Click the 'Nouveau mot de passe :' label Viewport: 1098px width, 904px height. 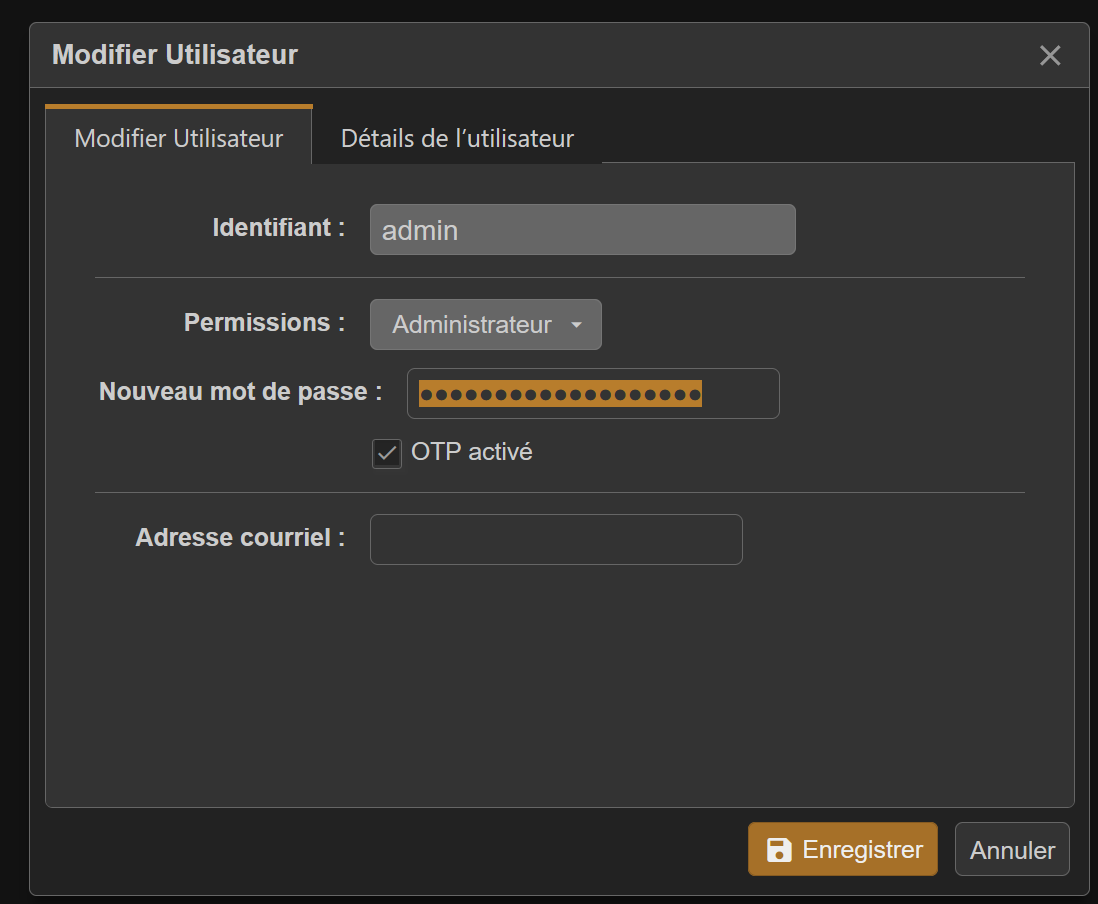(240, 392)
